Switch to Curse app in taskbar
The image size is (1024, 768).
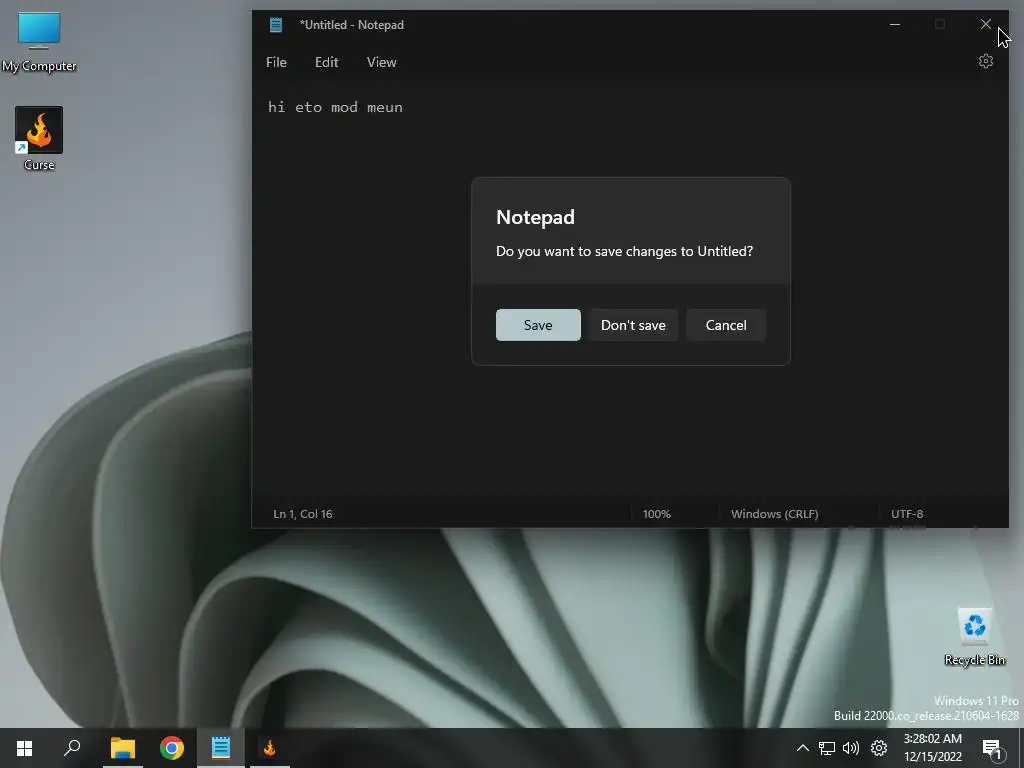(x=269, y=748)
